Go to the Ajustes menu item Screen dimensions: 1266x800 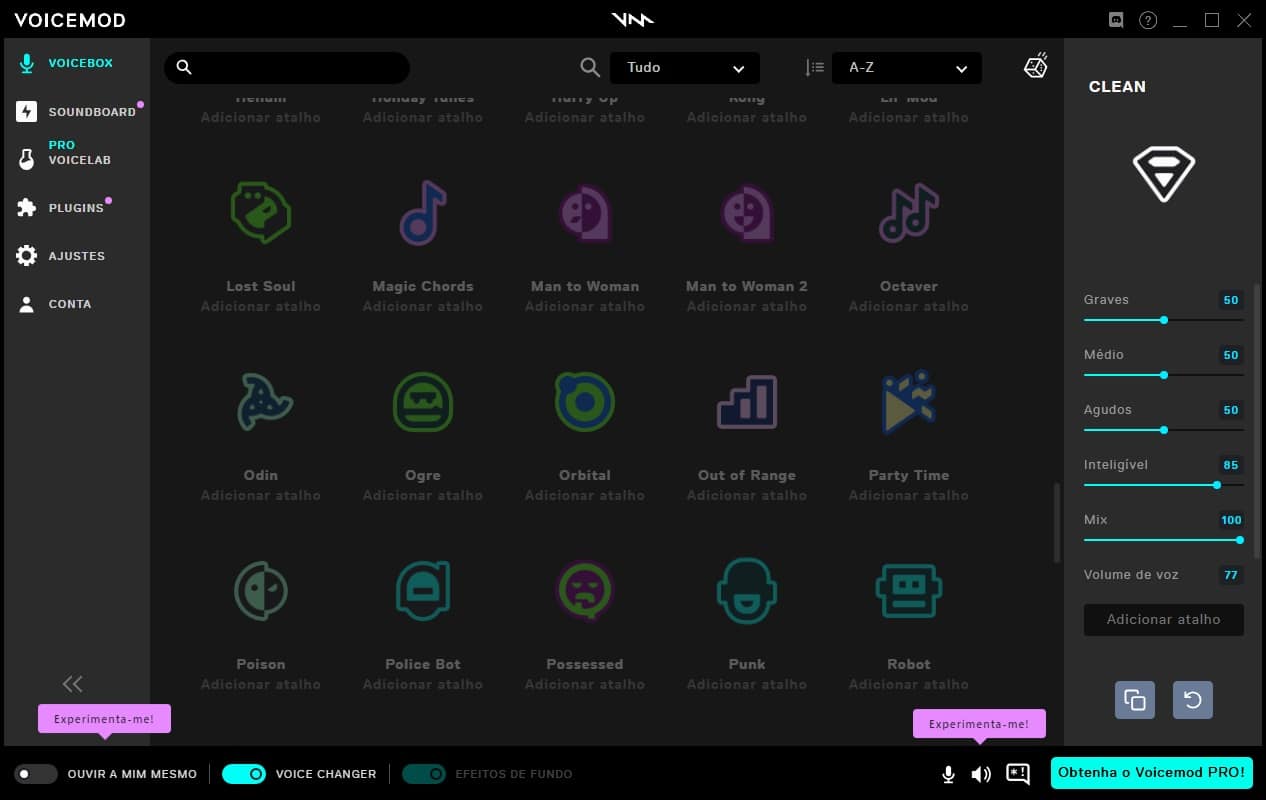click(76, 256)
